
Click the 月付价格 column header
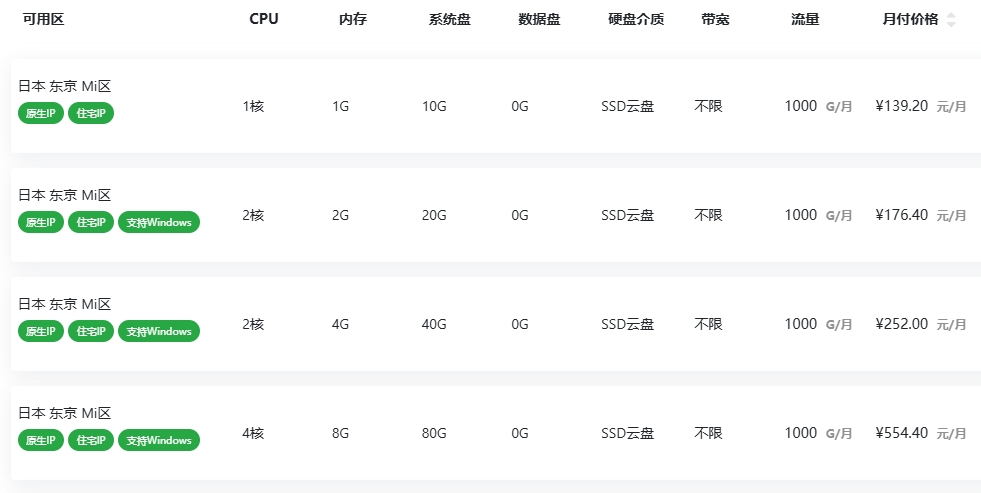point(910,19)
